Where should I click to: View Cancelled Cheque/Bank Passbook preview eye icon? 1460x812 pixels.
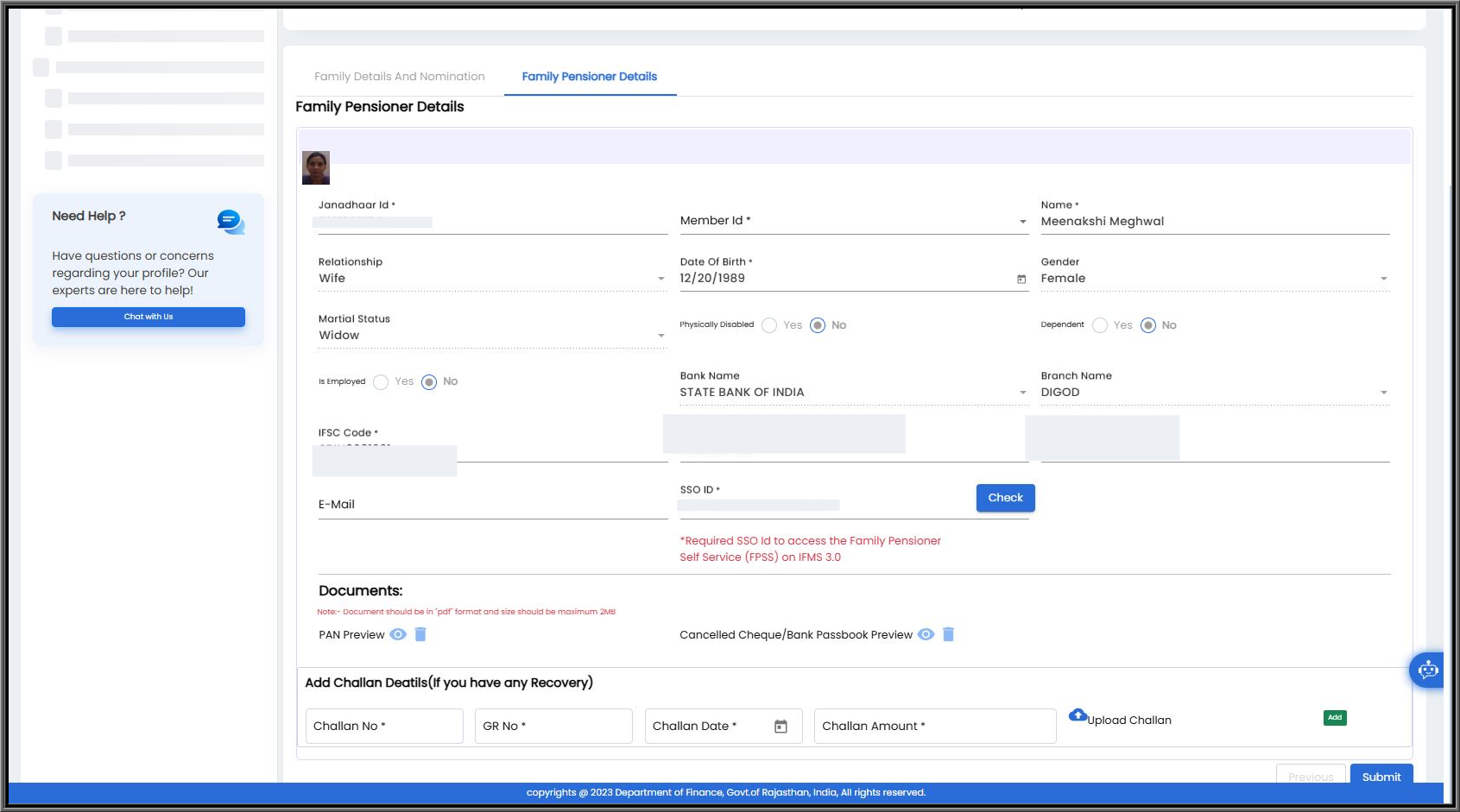click(x=926, y=634)
